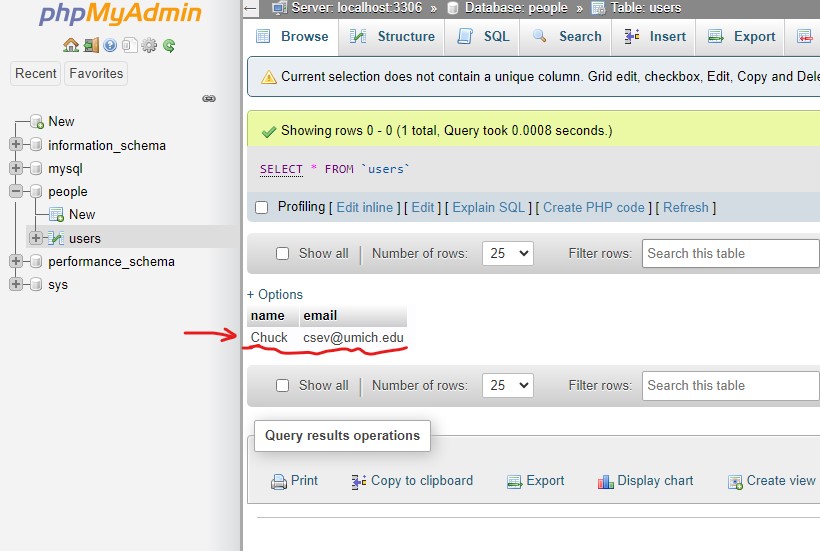Click the log out door icon
820x551 pixels.
91,45
